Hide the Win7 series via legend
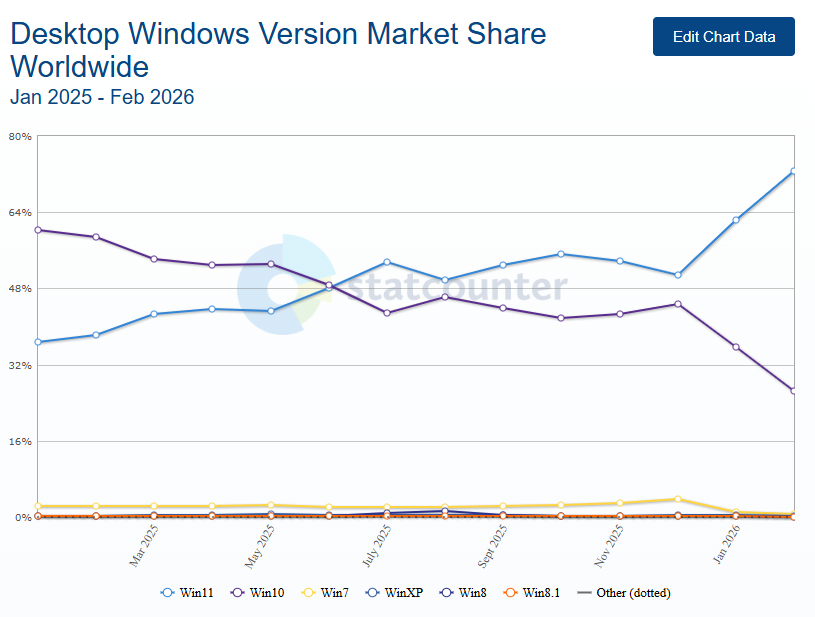Viewport: 815px width, 617px height. [x=325, y=593]
